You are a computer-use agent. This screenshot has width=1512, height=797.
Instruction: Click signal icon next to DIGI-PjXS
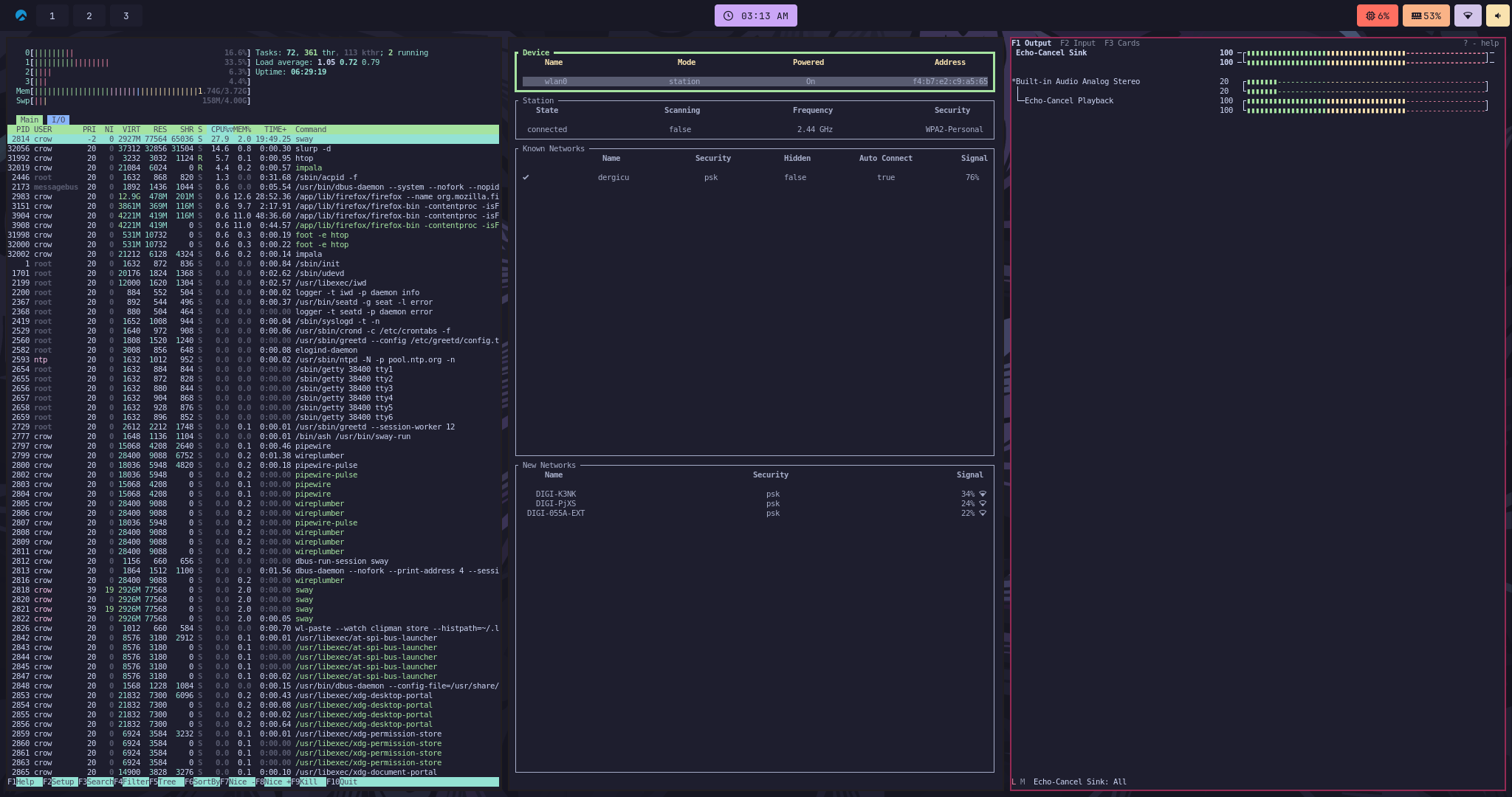983,503
